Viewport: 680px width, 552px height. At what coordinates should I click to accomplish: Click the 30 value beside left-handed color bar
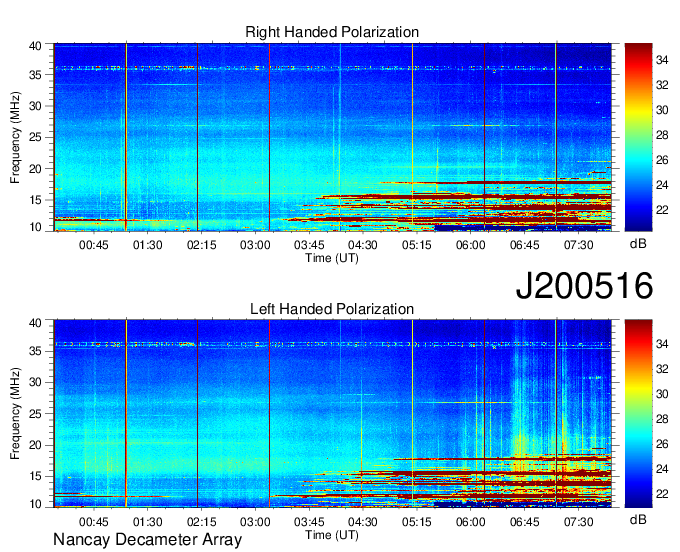click(x=662, y=394)
